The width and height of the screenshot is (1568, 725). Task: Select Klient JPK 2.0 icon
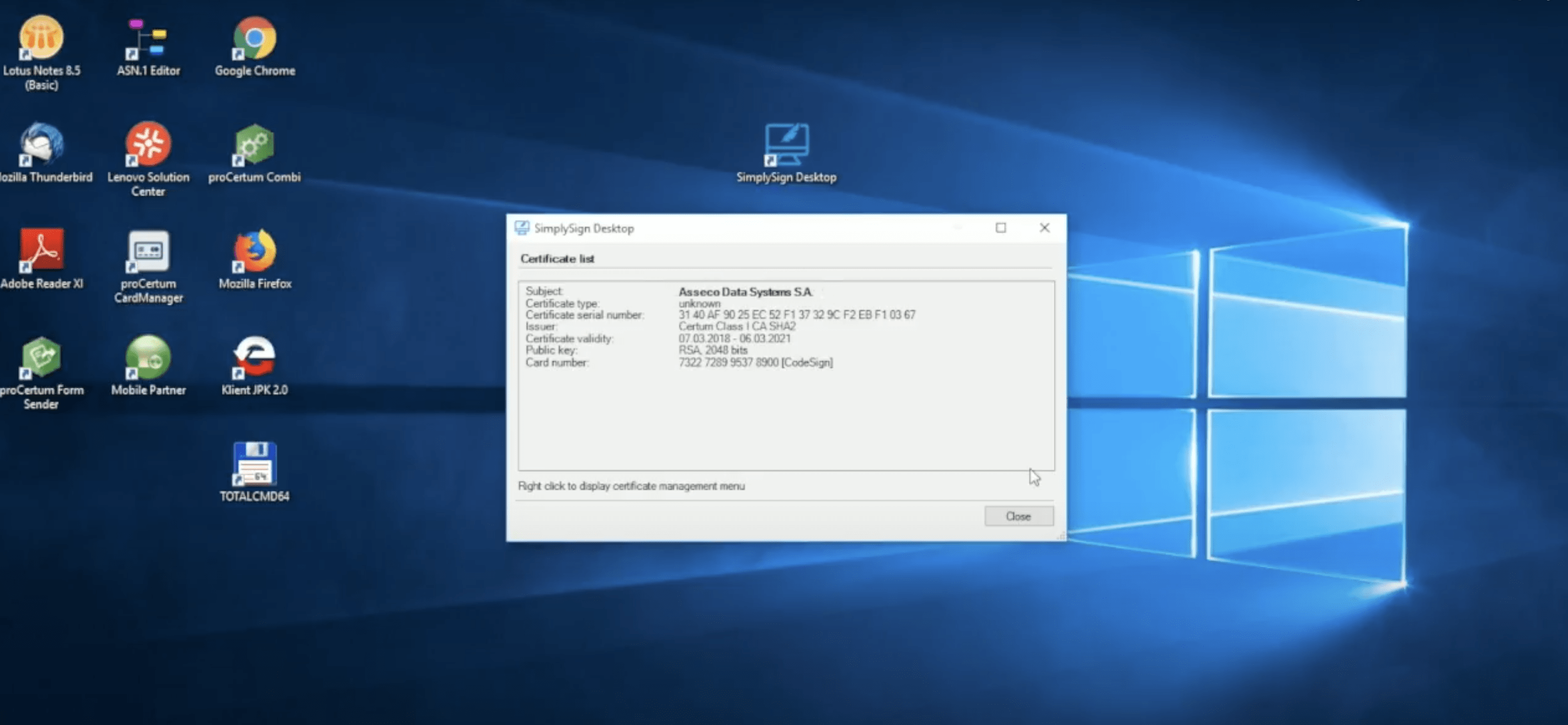coord(254,366)
